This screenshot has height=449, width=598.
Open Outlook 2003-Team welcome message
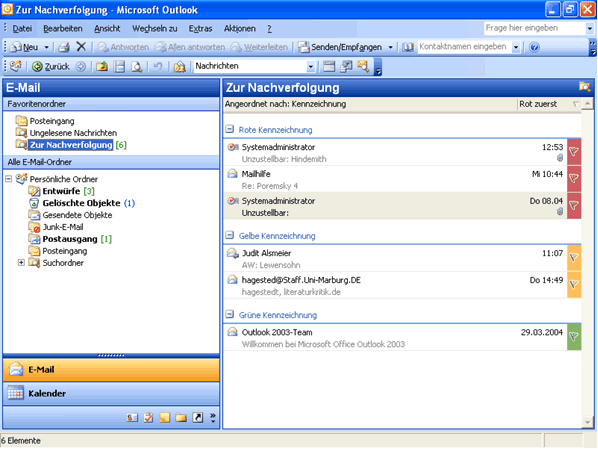tap(395, 338)
